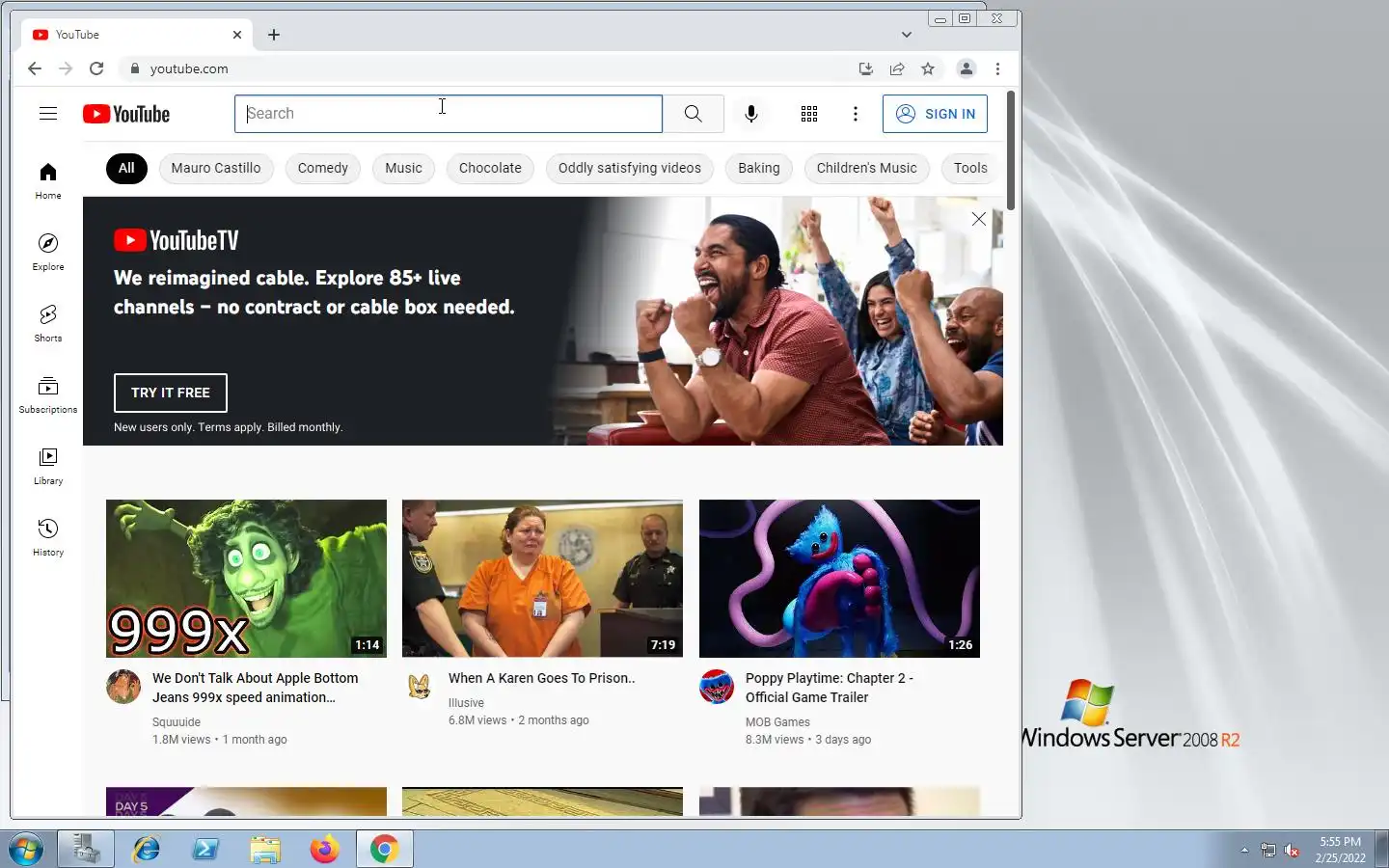This screenshot has width=1389, height=868.
Task: Open Chrome three-dot menu
Action: (x=997, y=68)
